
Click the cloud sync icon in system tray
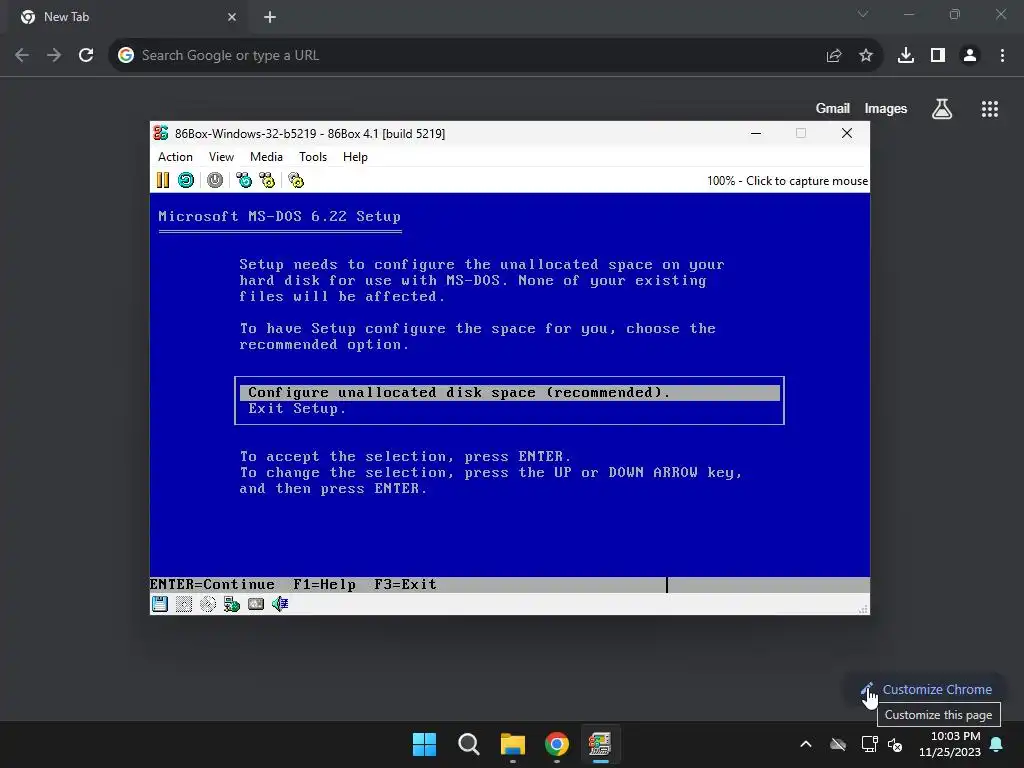click(838, 744)
